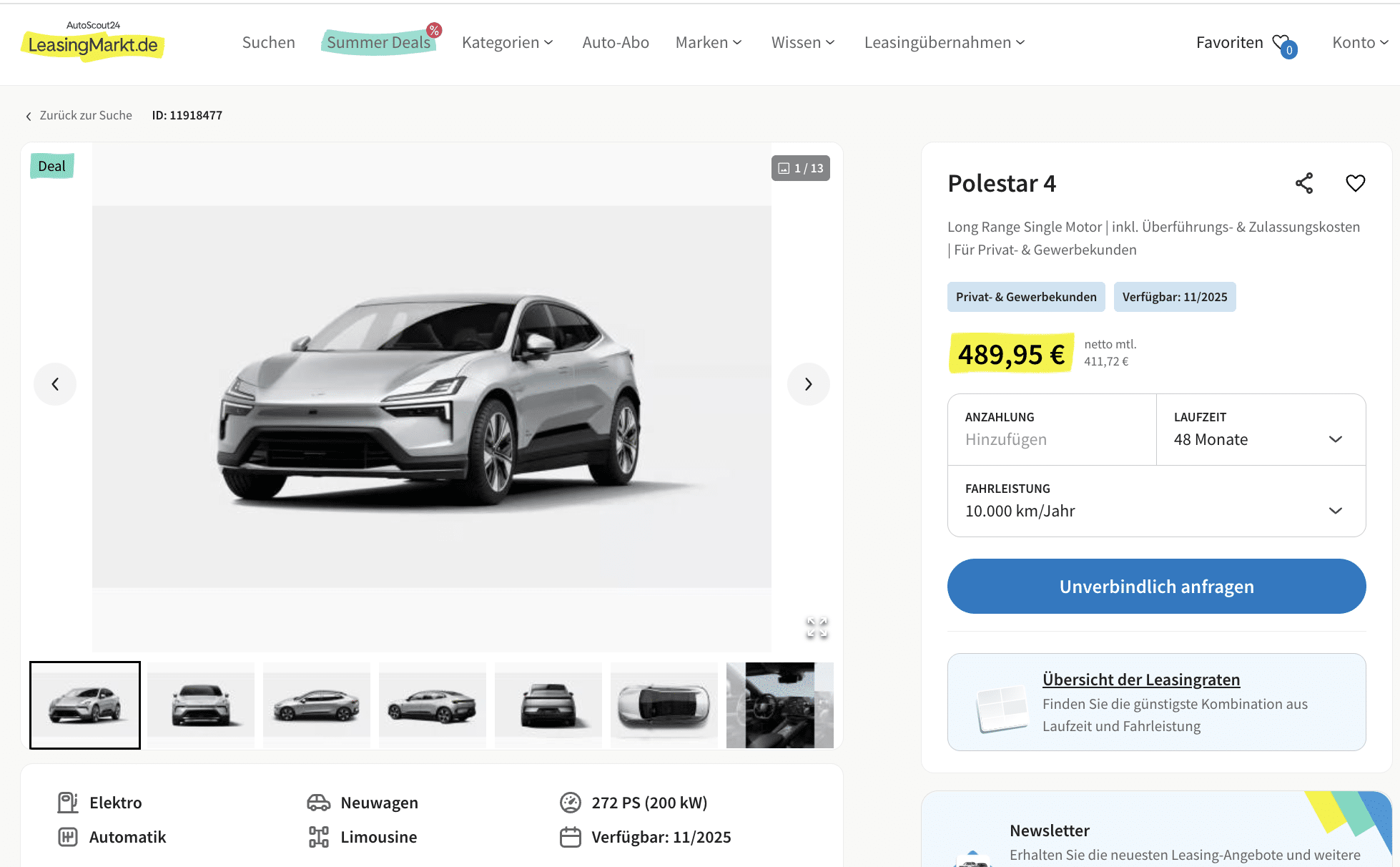
Task: Click the 489,95 € price label
Action: click(1011, 354)
